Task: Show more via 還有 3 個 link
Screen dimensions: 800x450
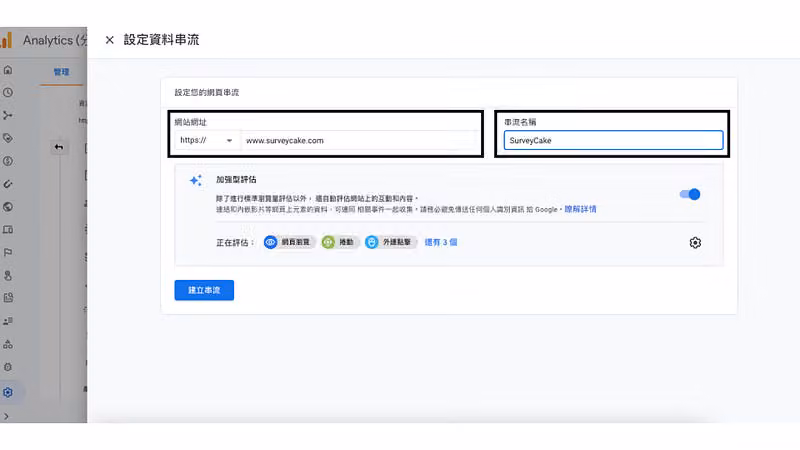Action: coord(441,242)
